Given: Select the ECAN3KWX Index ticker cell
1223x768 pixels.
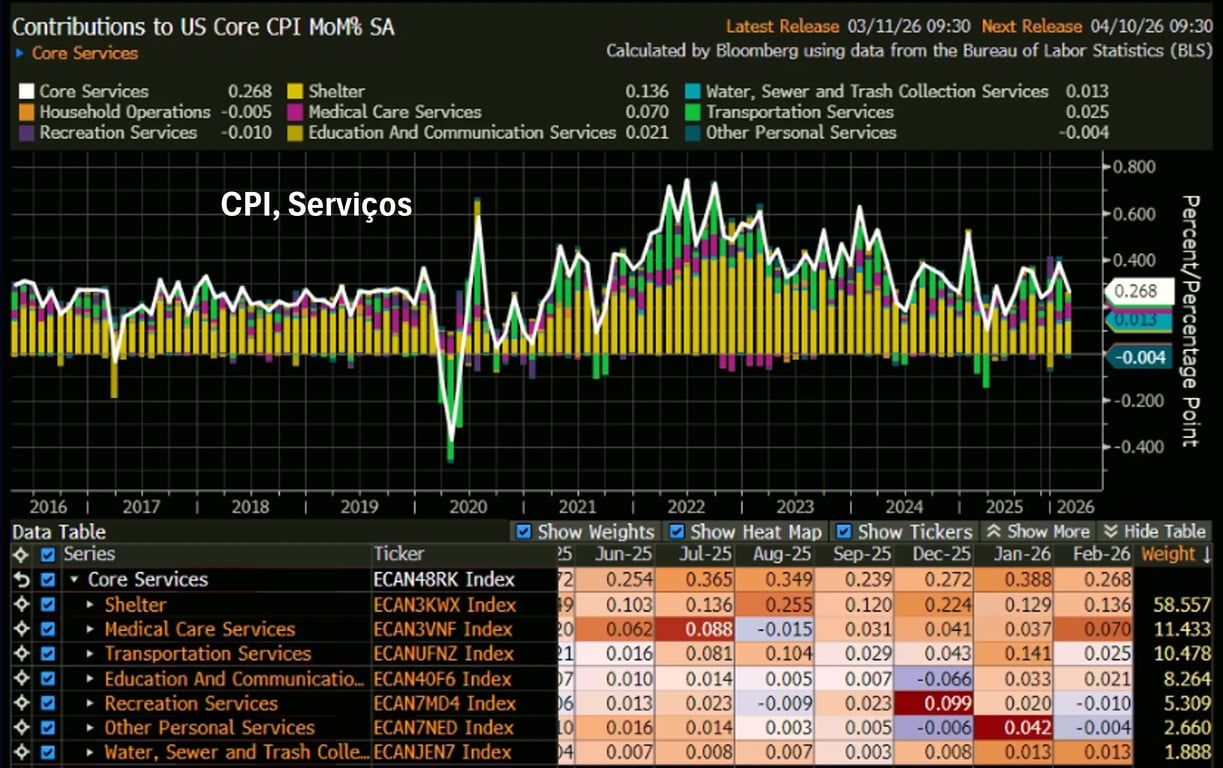Looking at the screenshot, I should coord(445,605).
